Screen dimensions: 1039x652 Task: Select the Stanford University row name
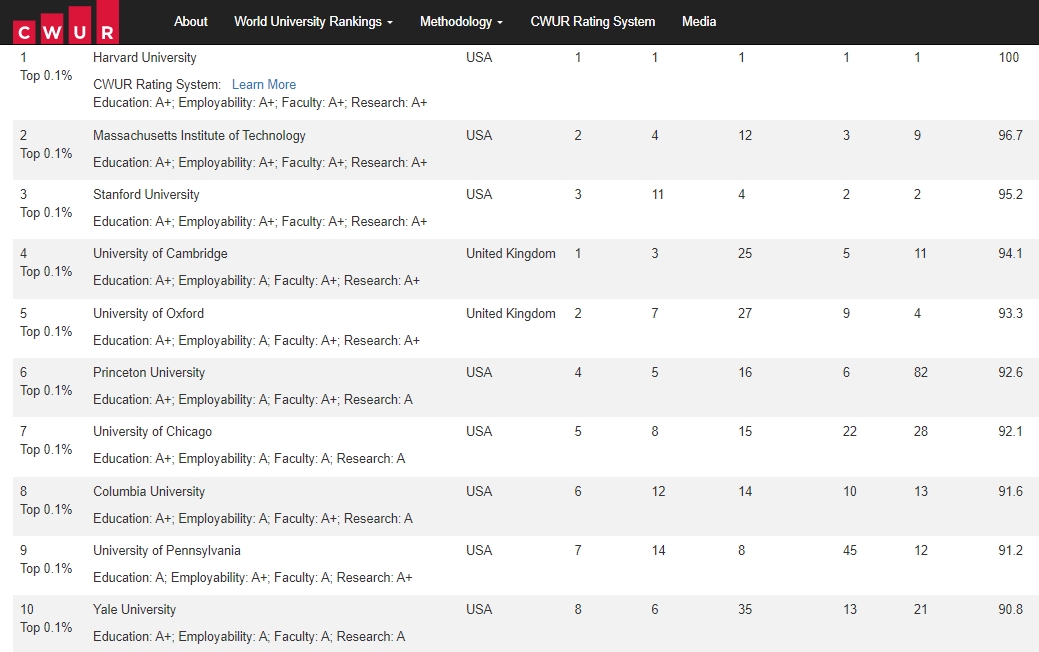click(x=146, y=195)
